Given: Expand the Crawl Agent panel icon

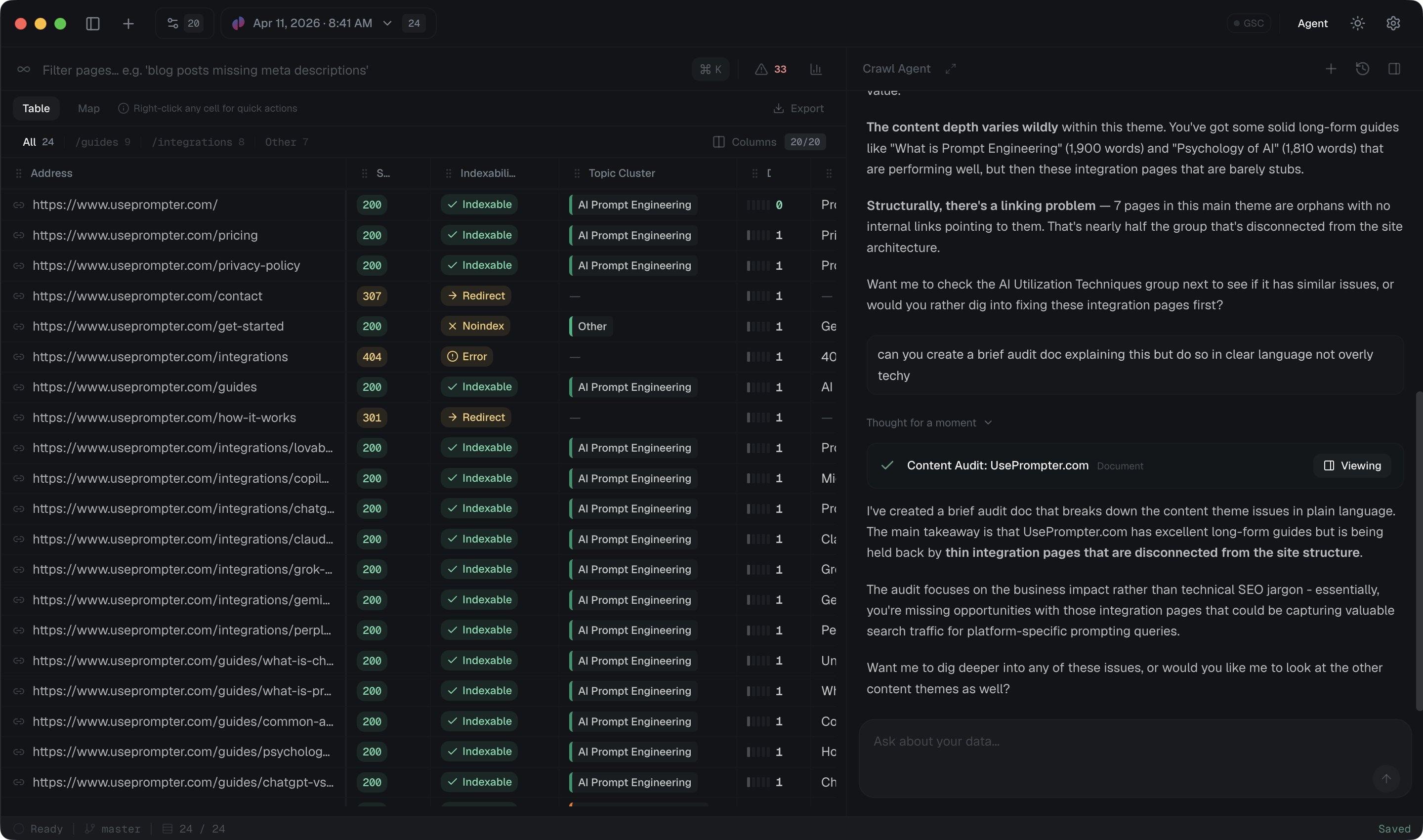Looking at the screenshot, I should (x=950, y=69).
